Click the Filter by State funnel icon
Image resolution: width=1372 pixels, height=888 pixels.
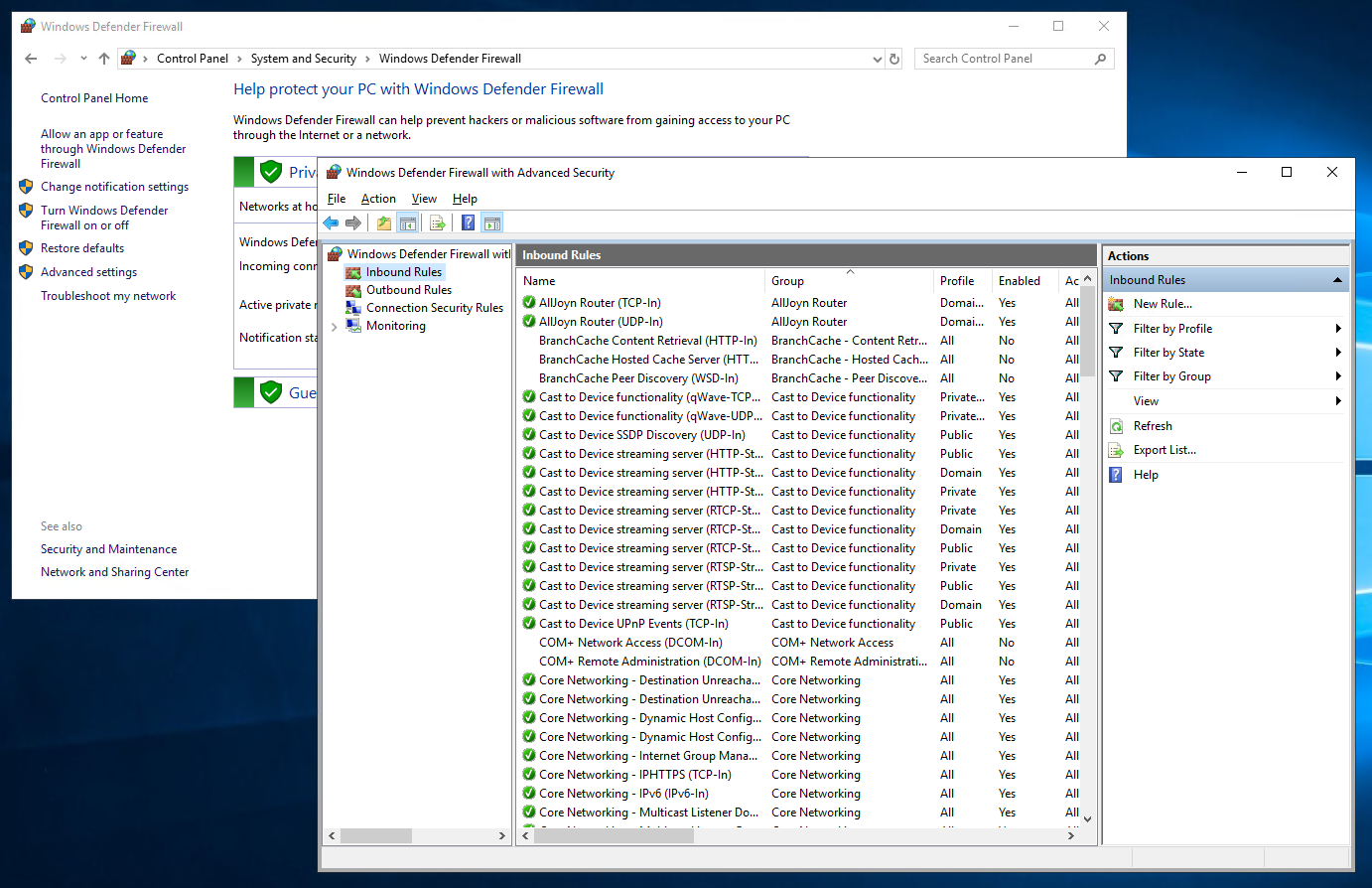click(1116, 353)
